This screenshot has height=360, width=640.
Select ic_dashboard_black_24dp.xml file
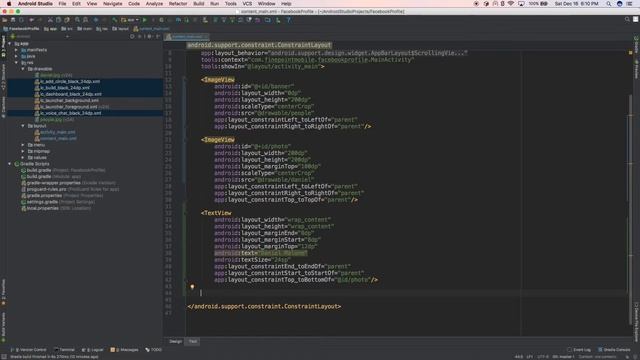71,94
